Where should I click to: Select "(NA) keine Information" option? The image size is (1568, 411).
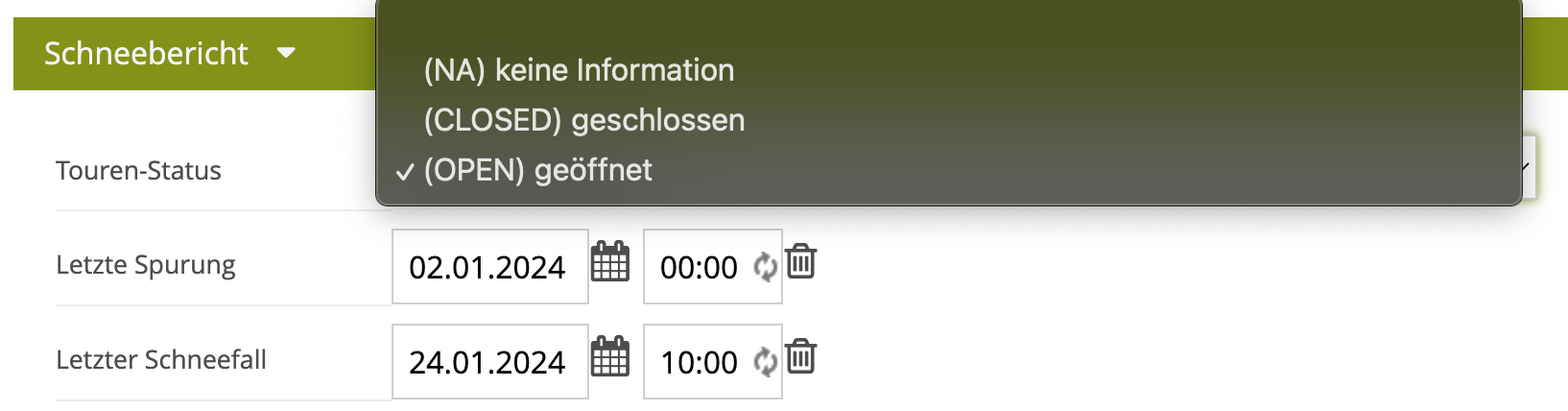(579, 70)
